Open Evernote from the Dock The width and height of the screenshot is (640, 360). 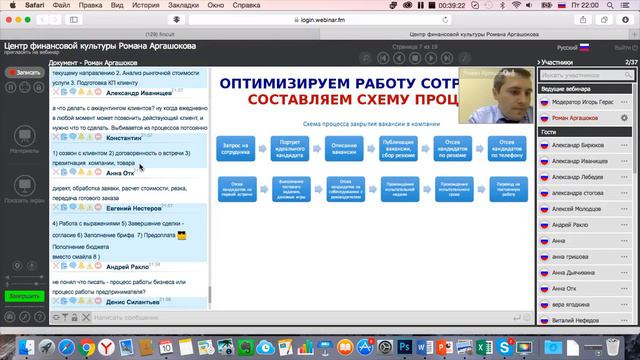pos(245,347)
